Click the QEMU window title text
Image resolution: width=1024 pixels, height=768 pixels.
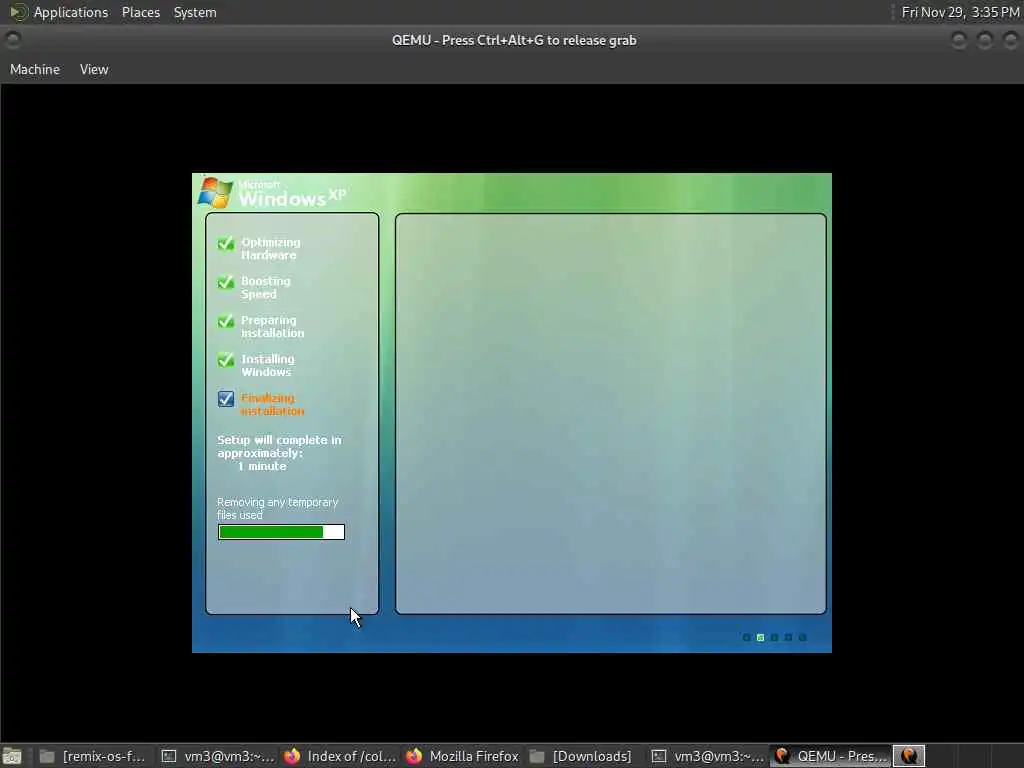[514, 40]
